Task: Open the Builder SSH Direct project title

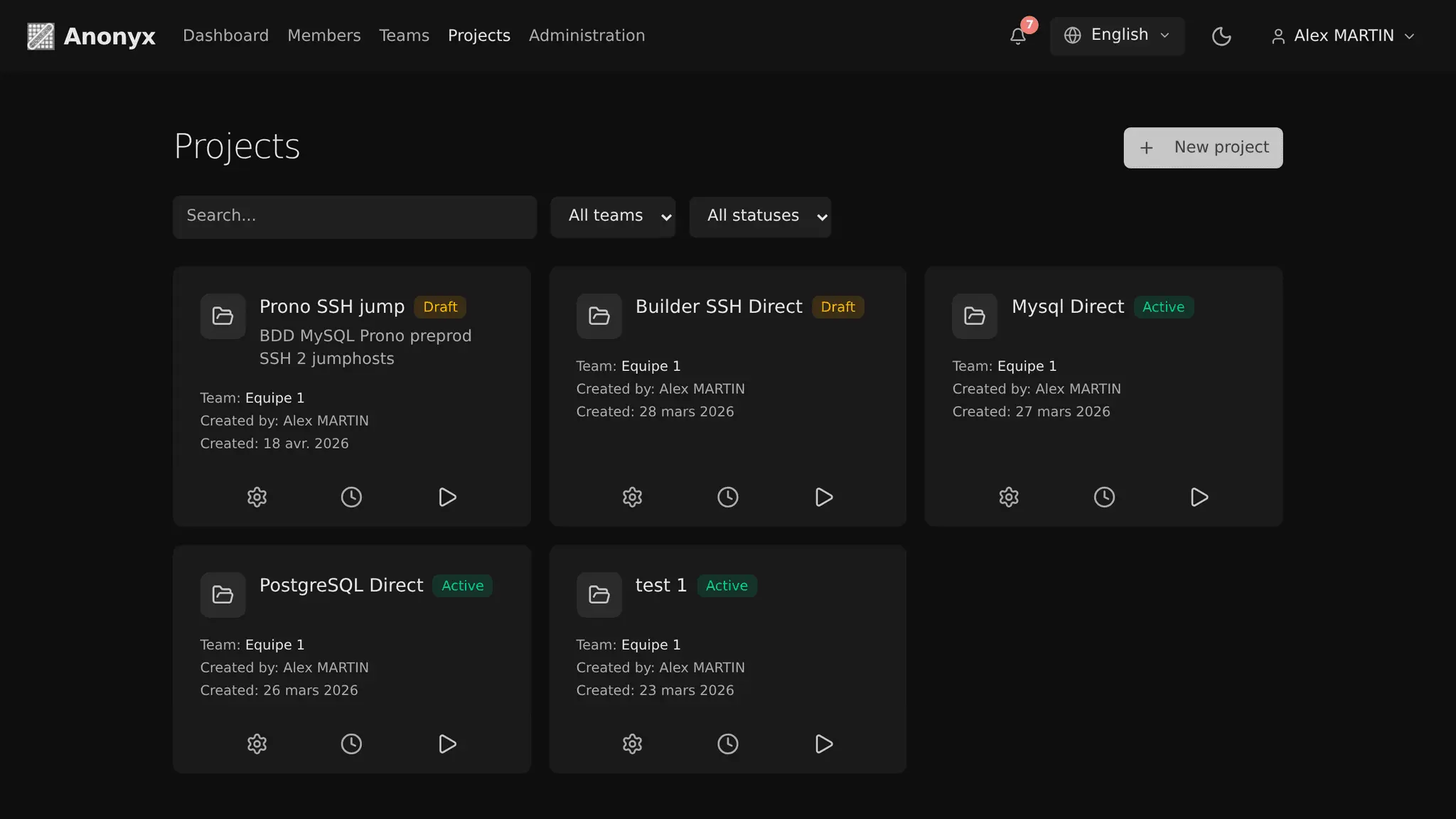Action: [719, 306]
